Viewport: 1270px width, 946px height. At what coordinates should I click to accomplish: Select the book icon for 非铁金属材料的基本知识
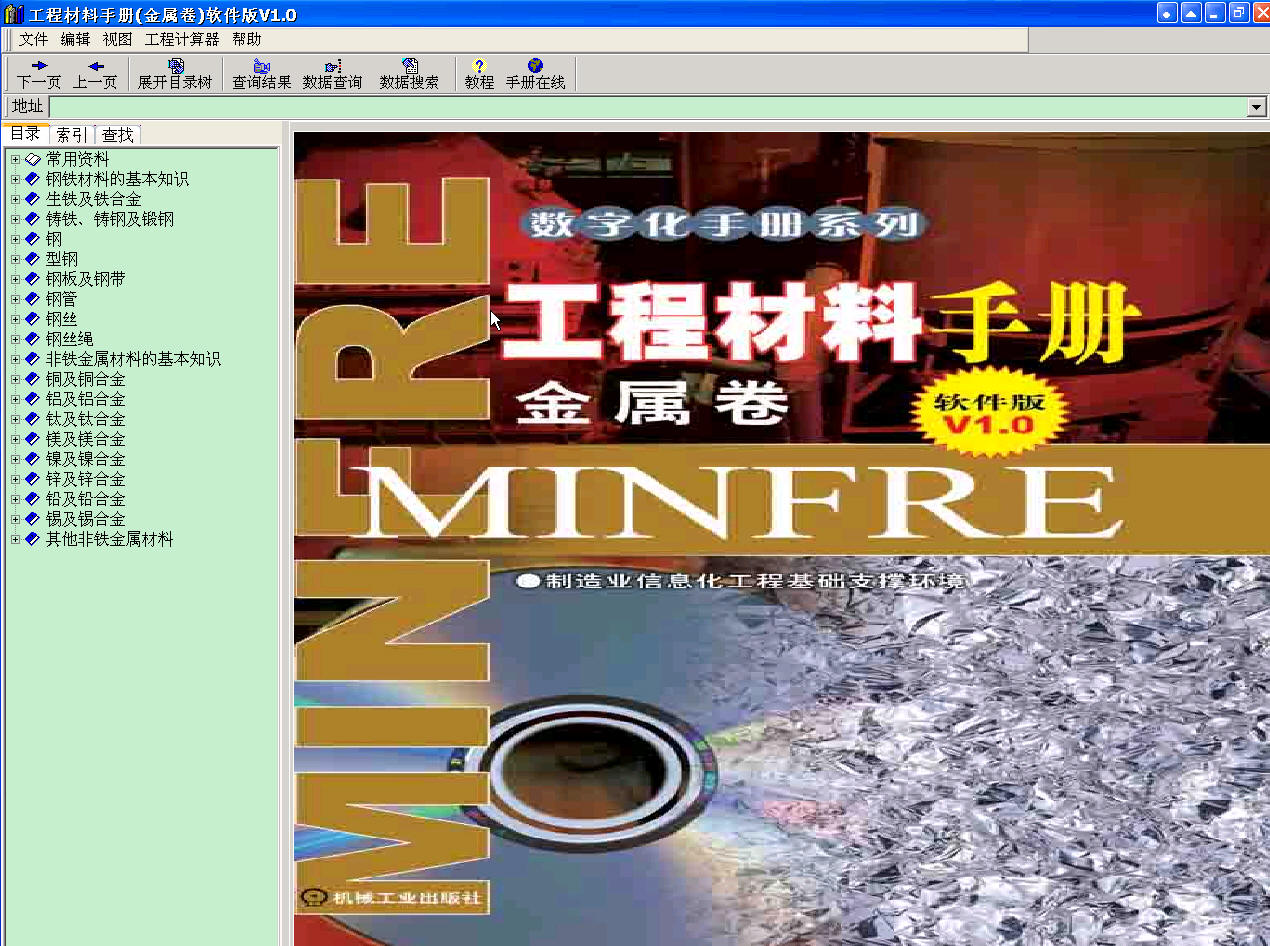(32, 359)
